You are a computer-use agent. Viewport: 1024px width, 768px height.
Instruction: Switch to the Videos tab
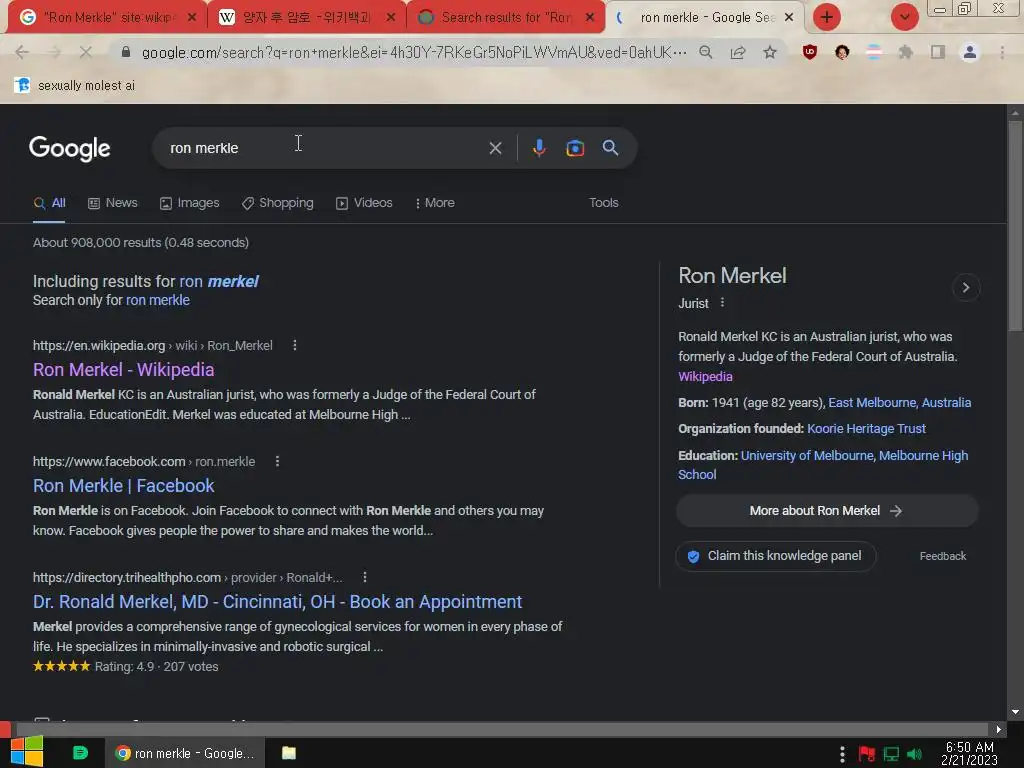click(364, 203)
